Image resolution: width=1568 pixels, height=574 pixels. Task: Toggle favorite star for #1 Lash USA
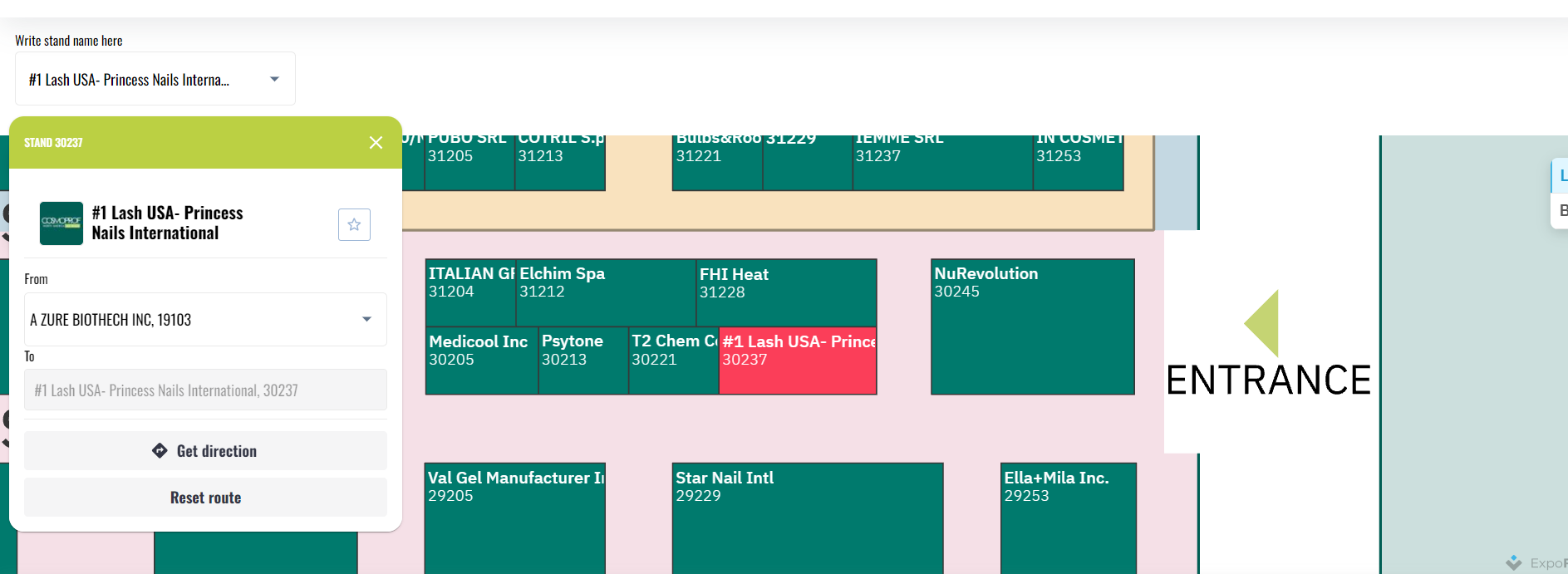tap(354, 224)
